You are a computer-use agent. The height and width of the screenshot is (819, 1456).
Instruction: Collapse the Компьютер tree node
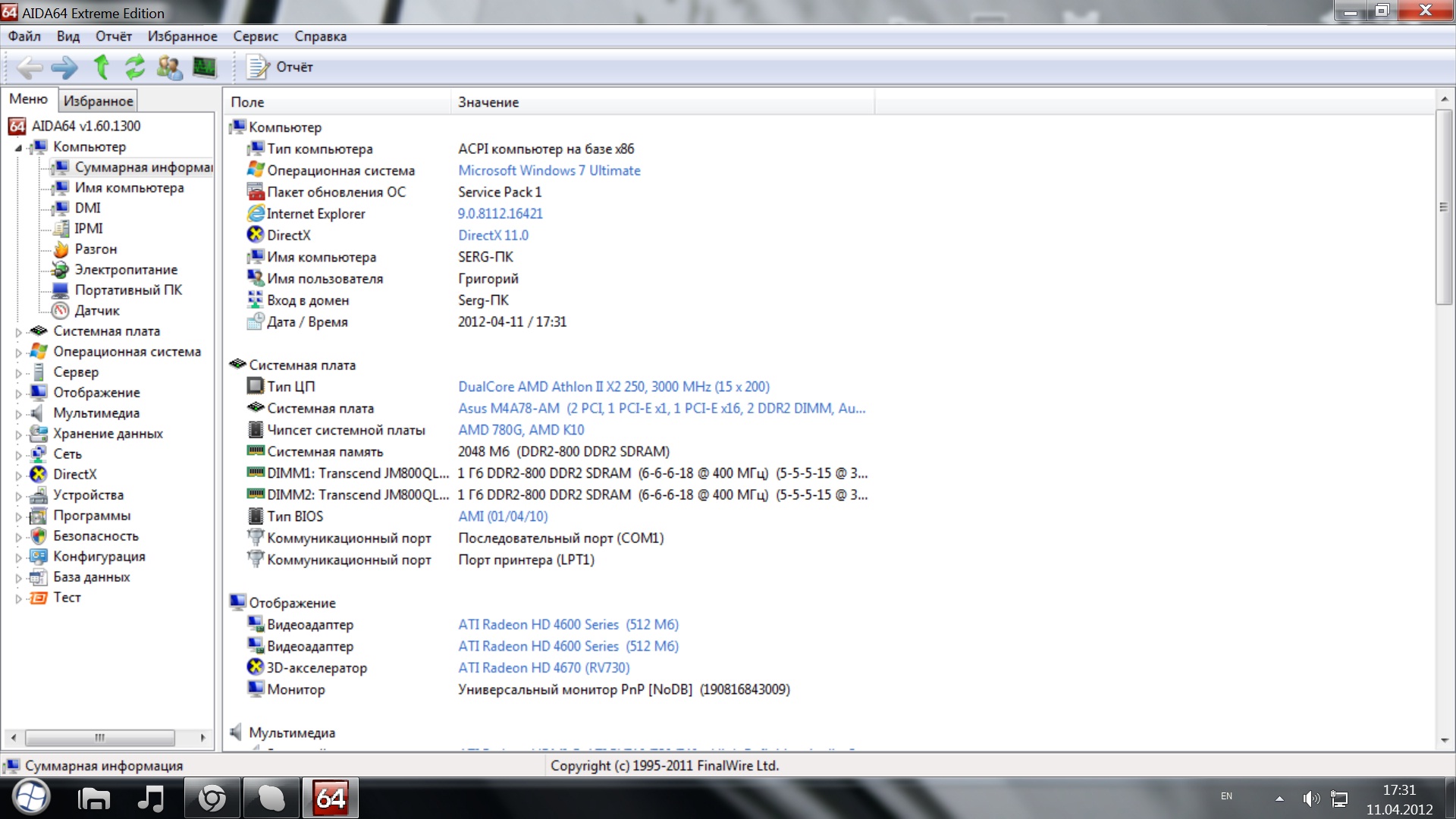point(19,148)
